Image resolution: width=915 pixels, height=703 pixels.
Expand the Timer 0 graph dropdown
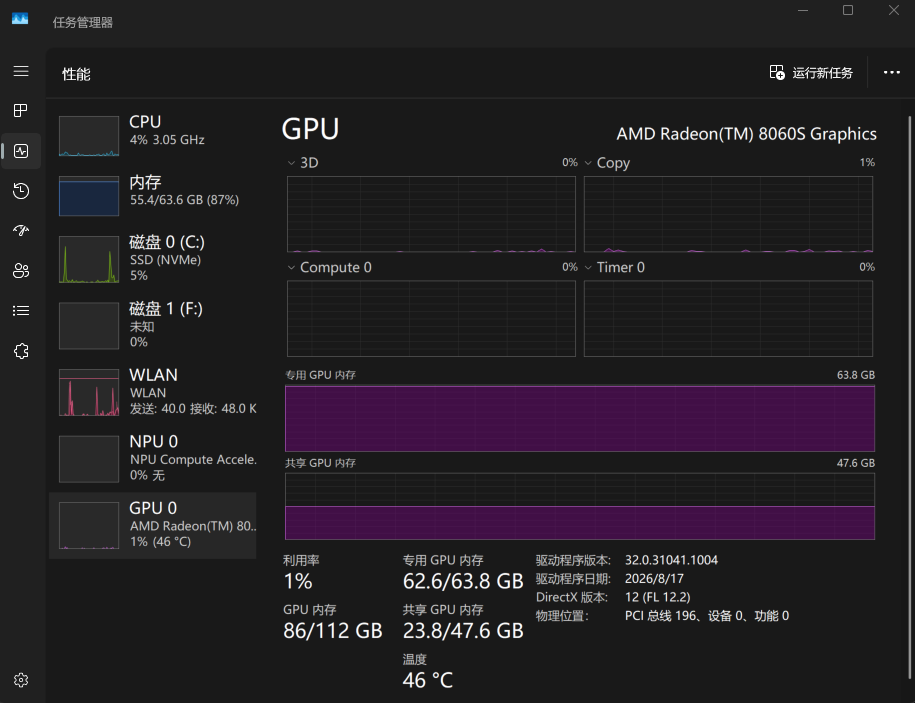coord(588,267)
